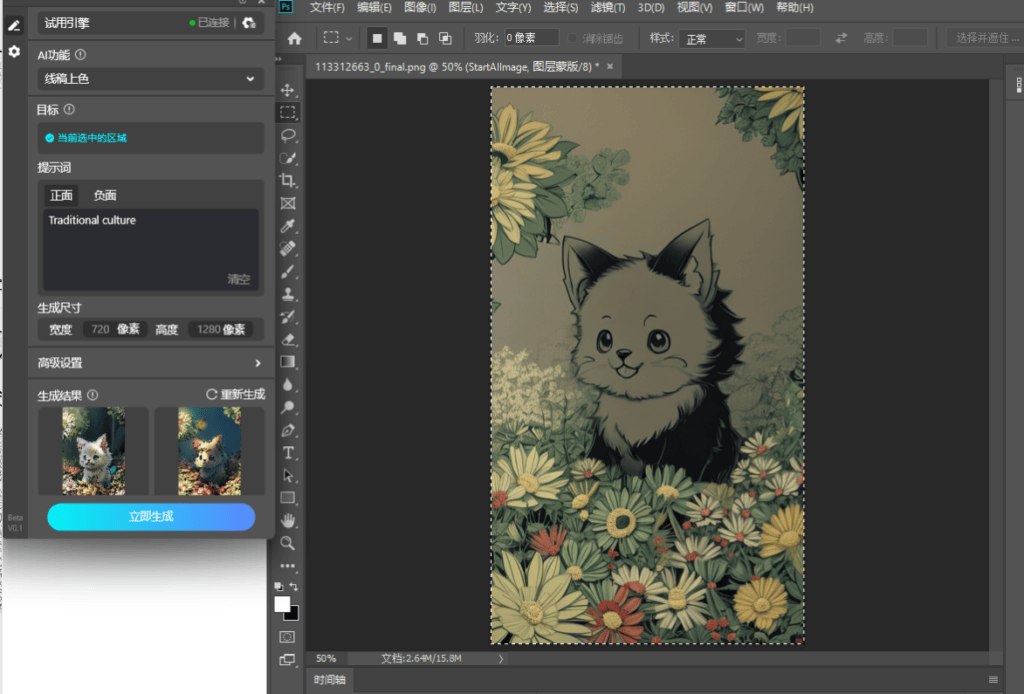Viewport: 1024px width, 694px height.
Task: Switch prompt to 负面 tab
Action: (x=104, y=195)
